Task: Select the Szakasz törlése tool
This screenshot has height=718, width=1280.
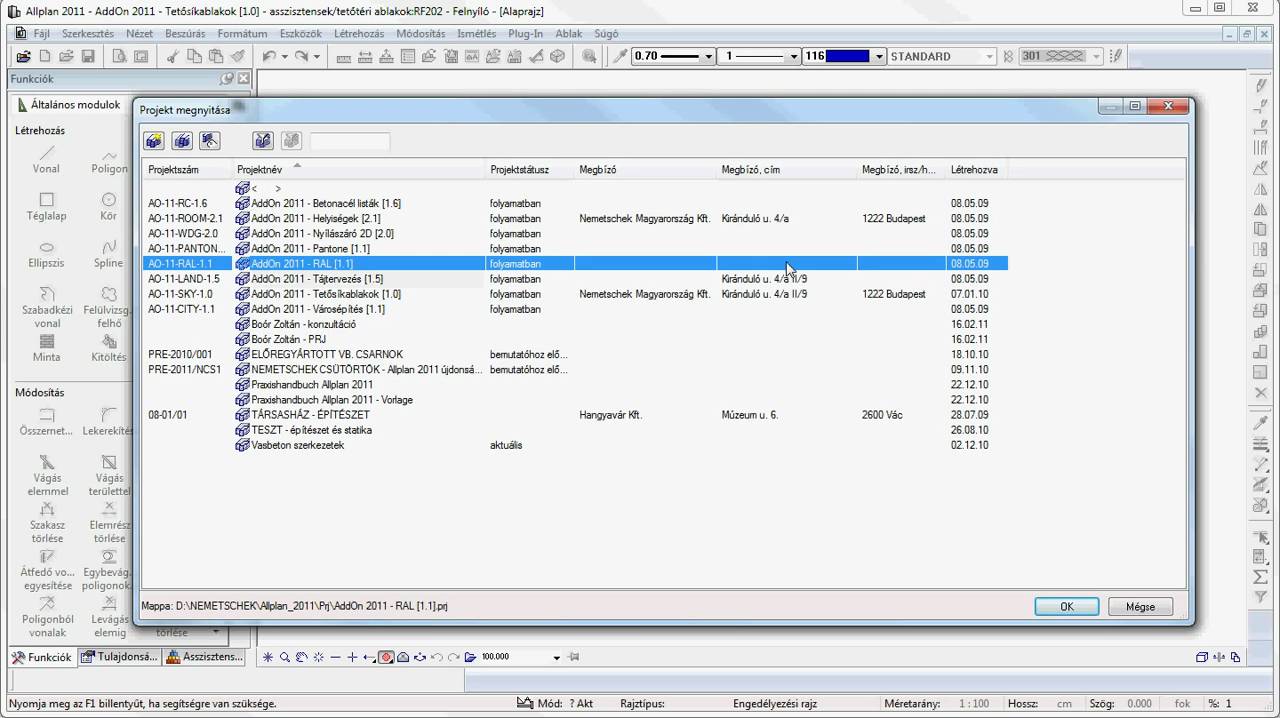Action: click(46, 523)
